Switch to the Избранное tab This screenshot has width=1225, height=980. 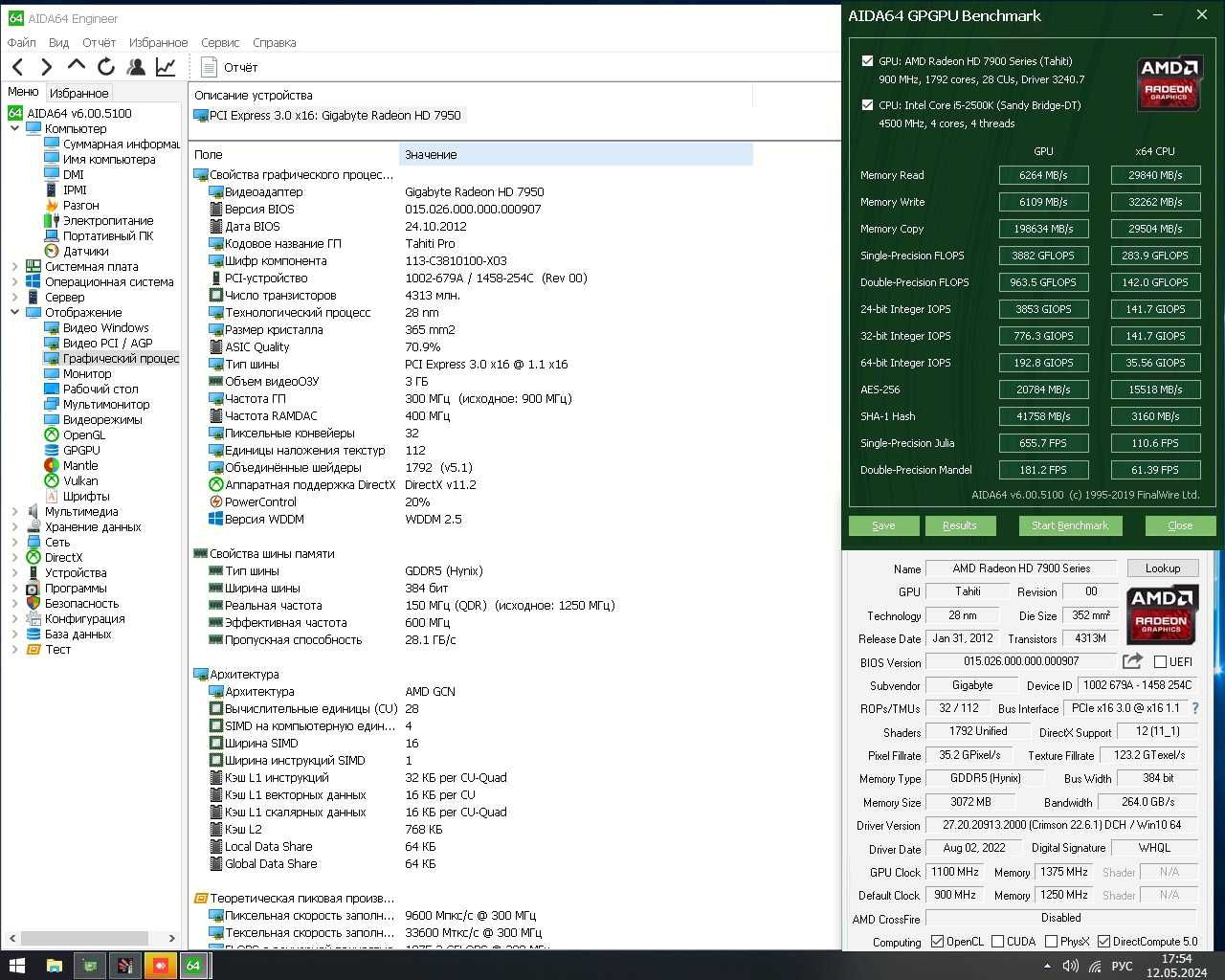[78, 93]
